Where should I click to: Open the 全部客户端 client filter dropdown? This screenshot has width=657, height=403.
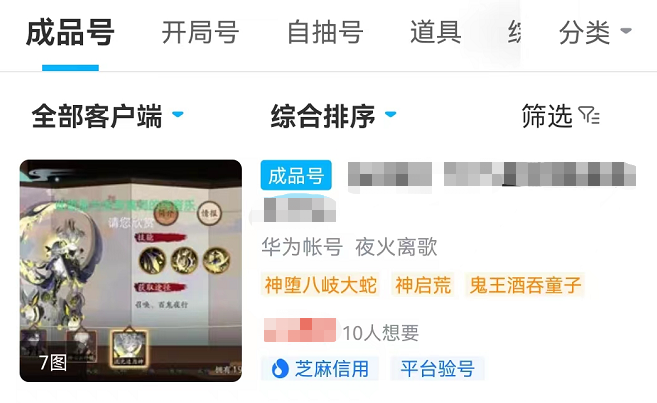tap(107, 116)
